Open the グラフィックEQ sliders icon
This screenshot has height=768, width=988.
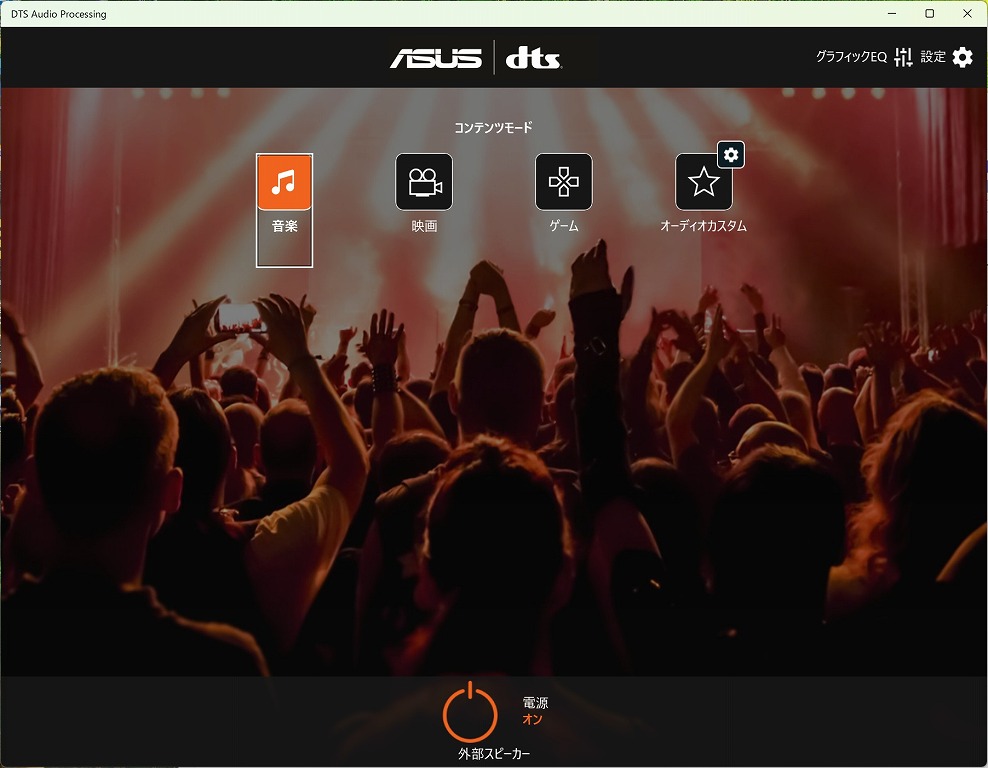click(904, 57)
